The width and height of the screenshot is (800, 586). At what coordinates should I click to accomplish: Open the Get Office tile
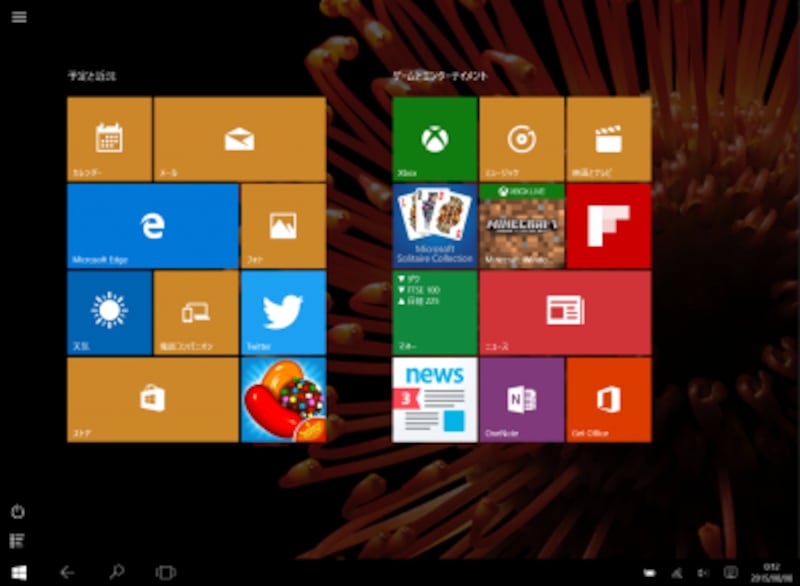pos(609,399)
